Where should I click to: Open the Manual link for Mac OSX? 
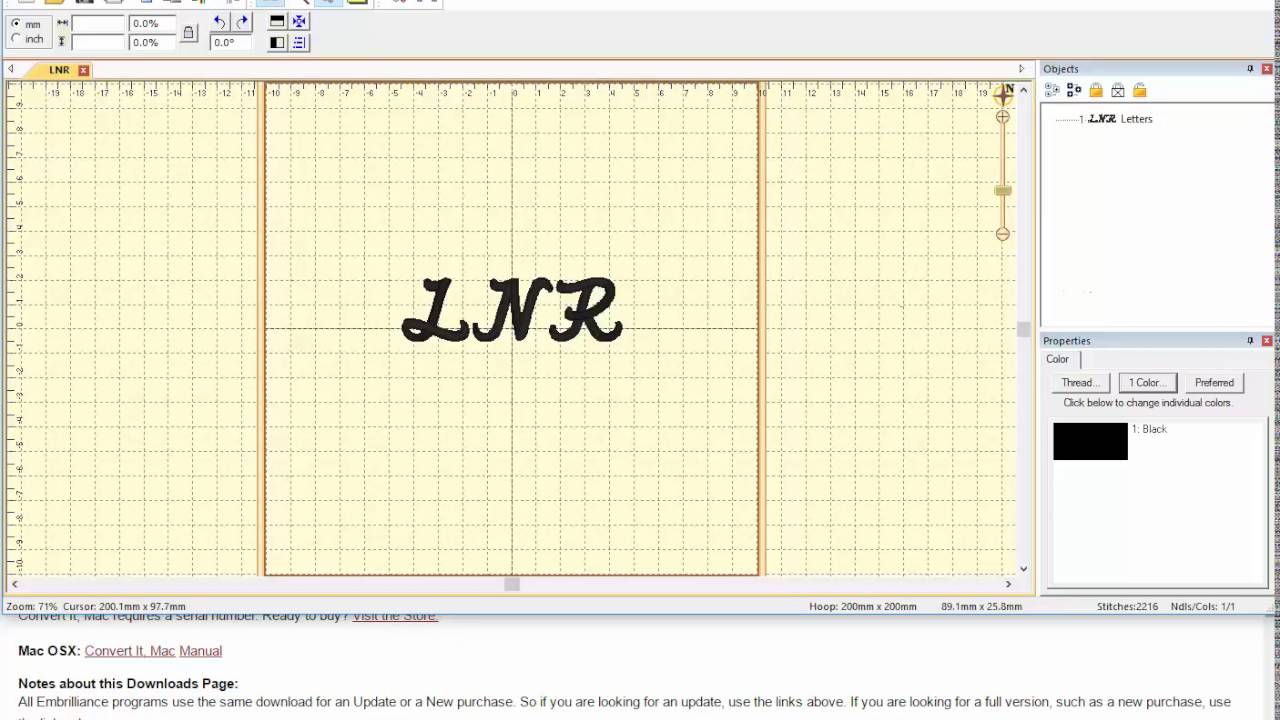click(x=200, y=651)
